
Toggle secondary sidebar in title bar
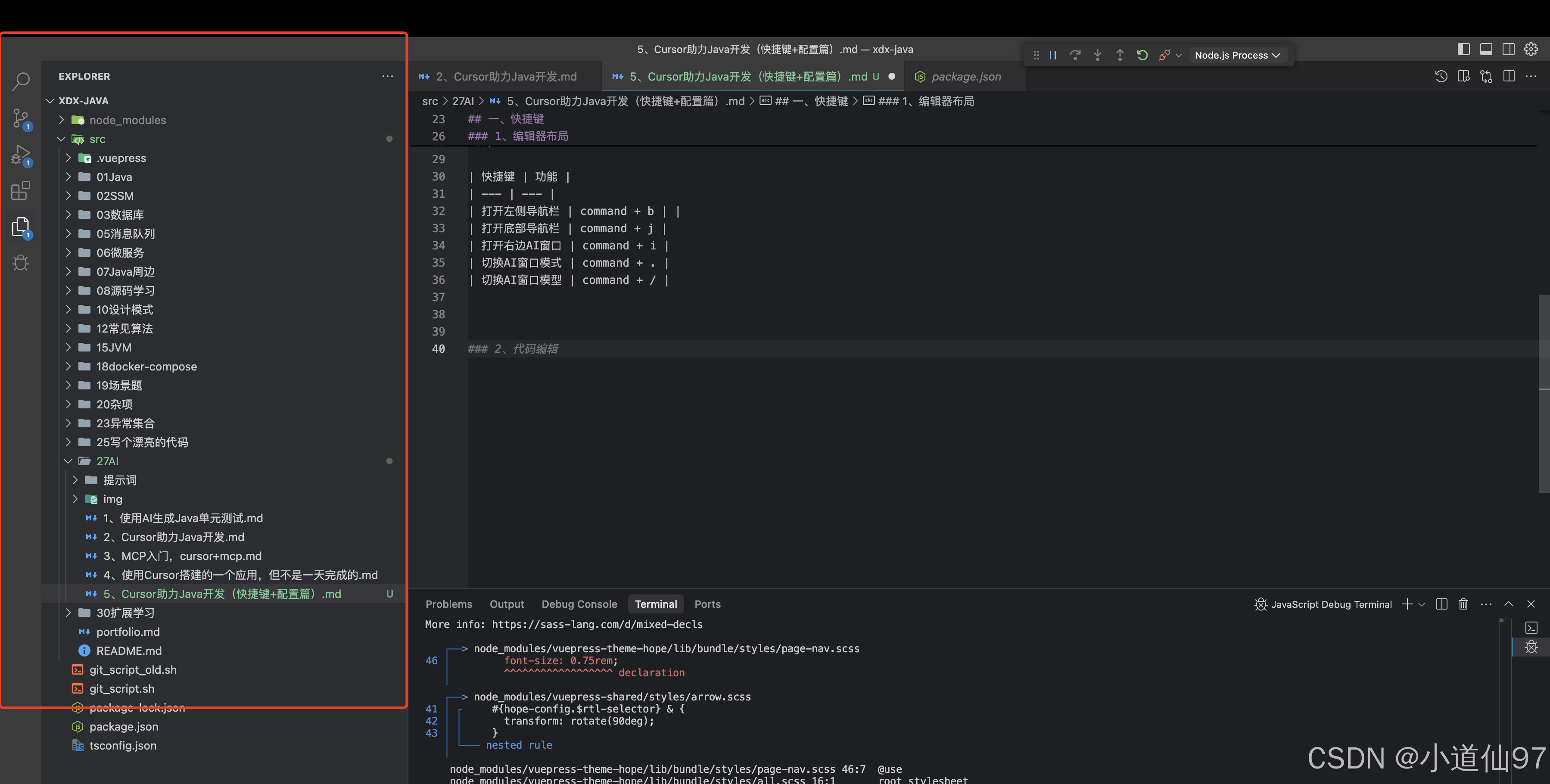[1509, 50]
